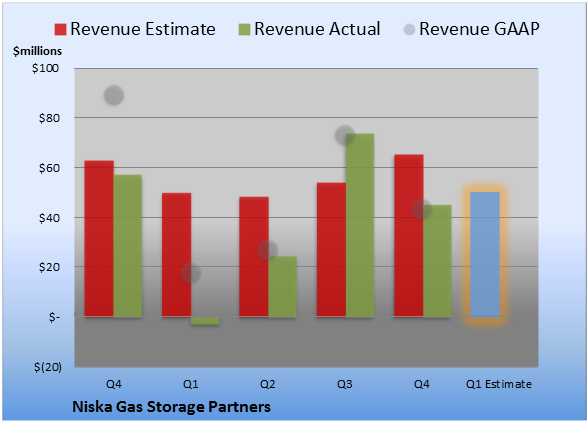588x422 pixels.
Task: Click the red Revenue Estimate legend swatch
Action: point(60,30)
